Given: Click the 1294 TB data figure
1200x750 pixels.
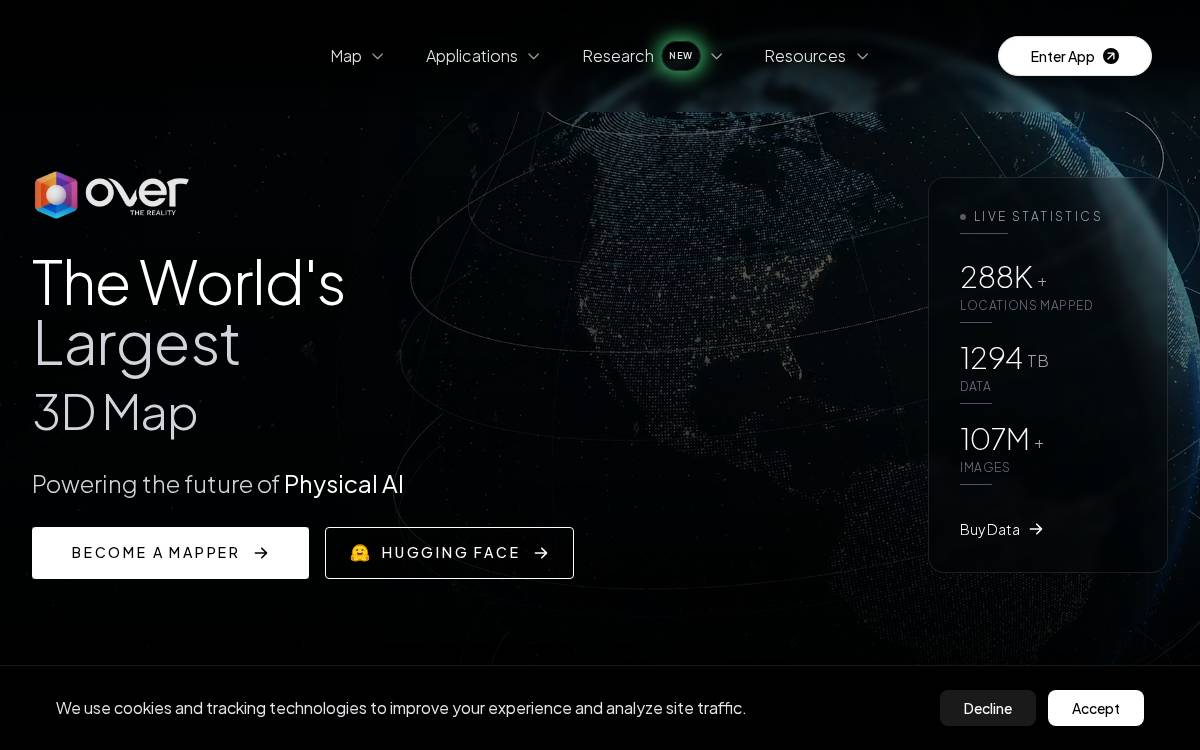Looking at the screenshot, I should pyautogui.click(x=1004, y=358).
